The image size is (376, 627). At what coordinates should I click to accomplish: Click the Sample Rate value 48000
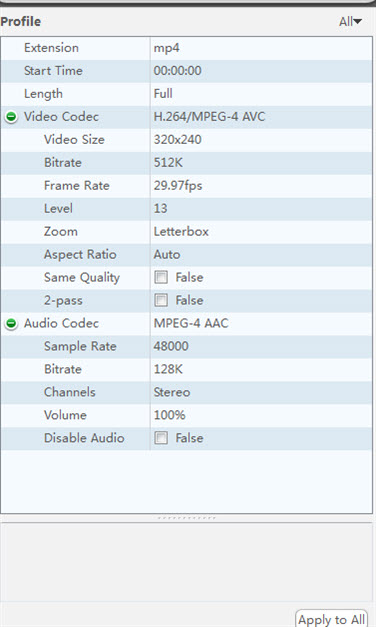click(x=171, y=346)
